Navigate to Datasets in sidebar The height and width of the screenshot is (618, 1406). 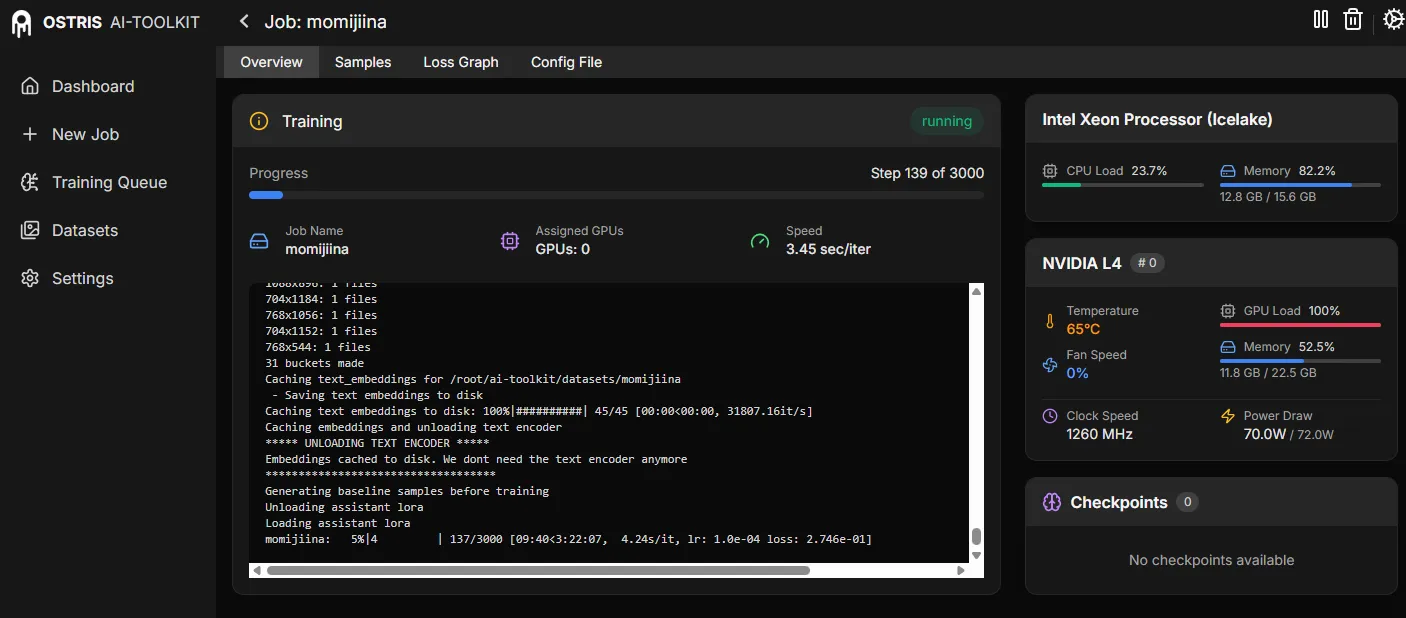(x=84, y=230)
